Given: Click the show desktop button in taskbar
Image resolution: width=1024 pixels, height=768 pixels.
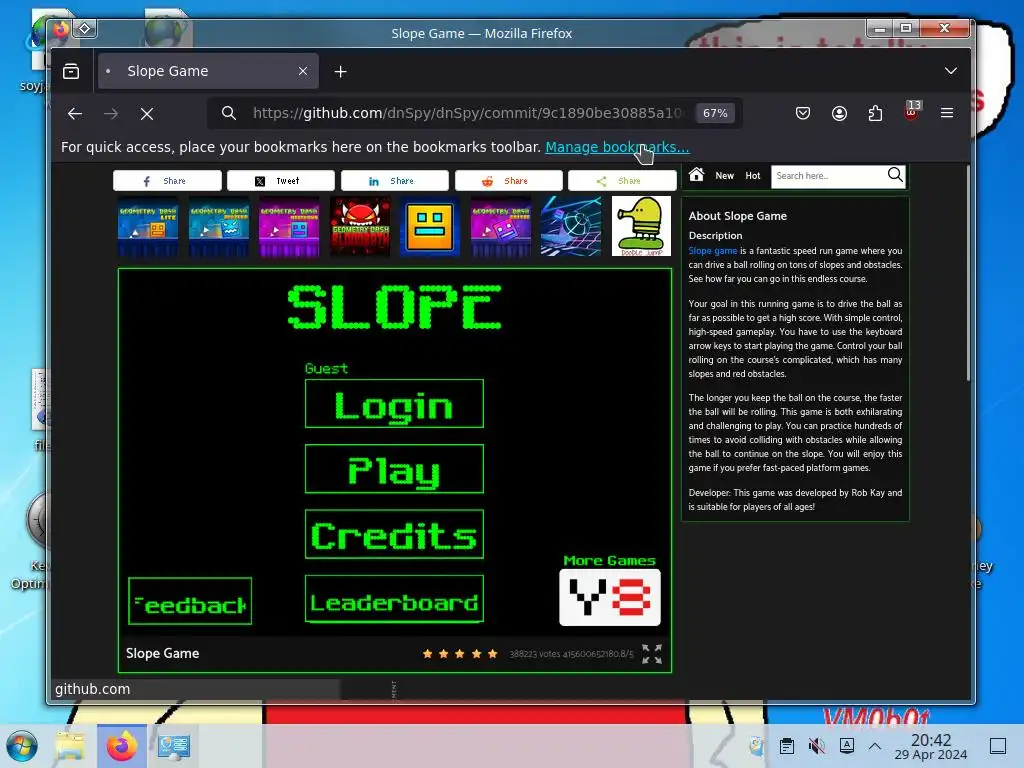Looking at the screenshot, I should tap(998, 746).
